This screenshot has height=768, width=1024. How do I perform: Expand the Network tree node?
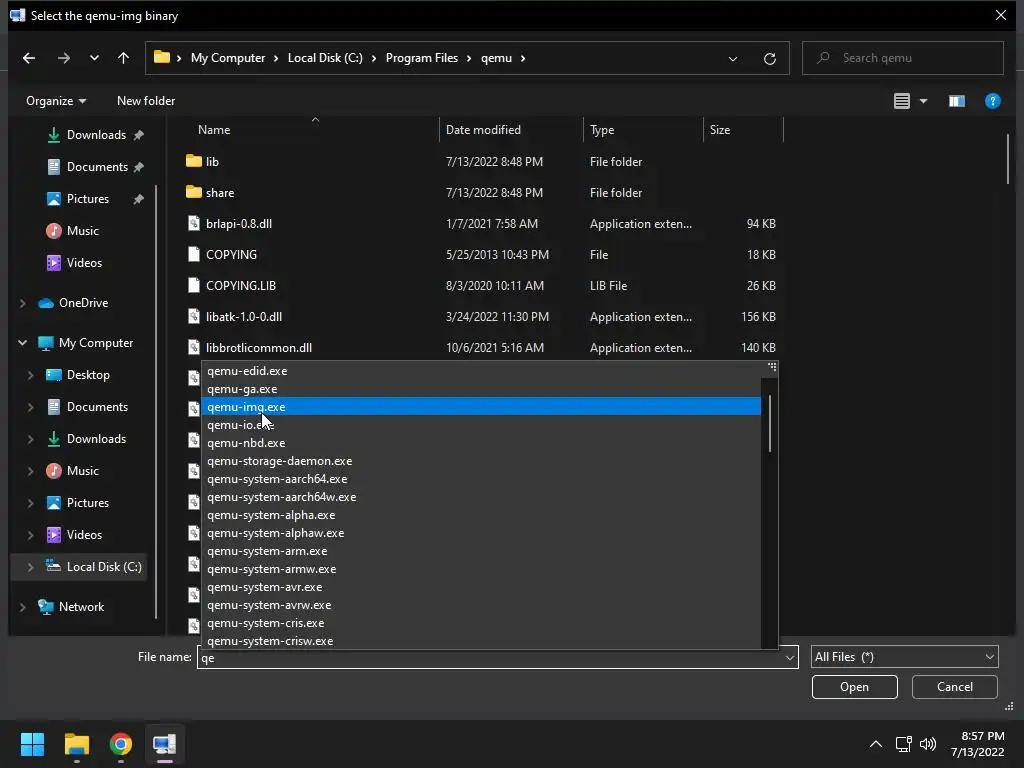point(23,607)
